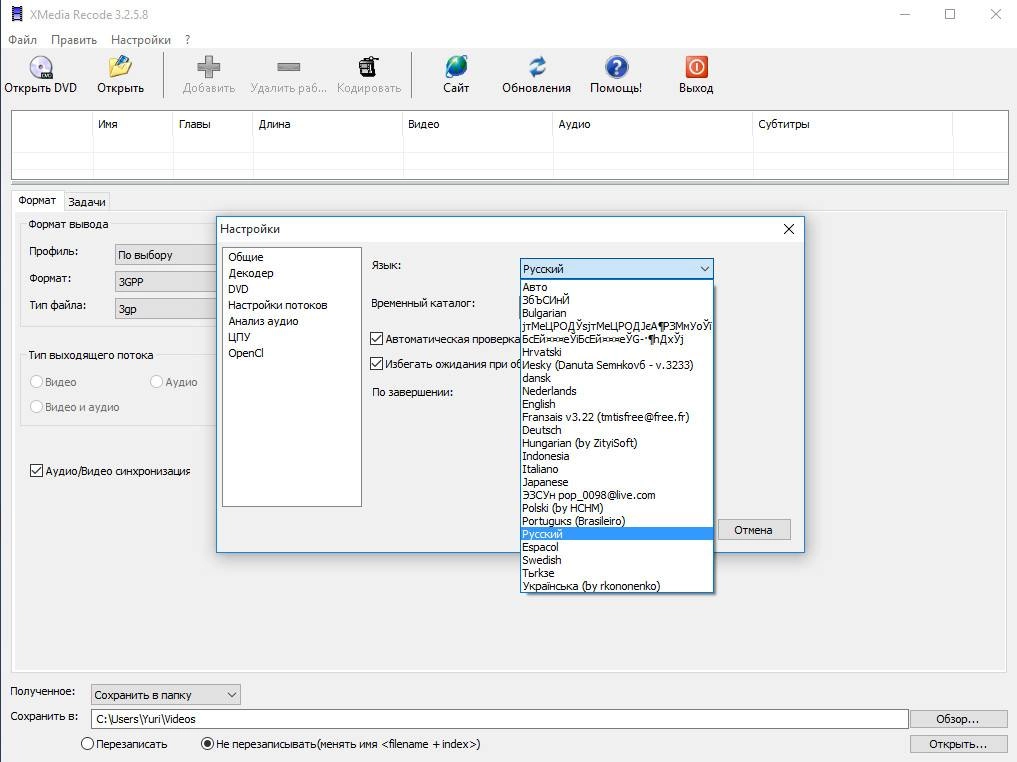Click the Выход red power icon
This screenshot has height=762, width=1017.
point(696,67)
